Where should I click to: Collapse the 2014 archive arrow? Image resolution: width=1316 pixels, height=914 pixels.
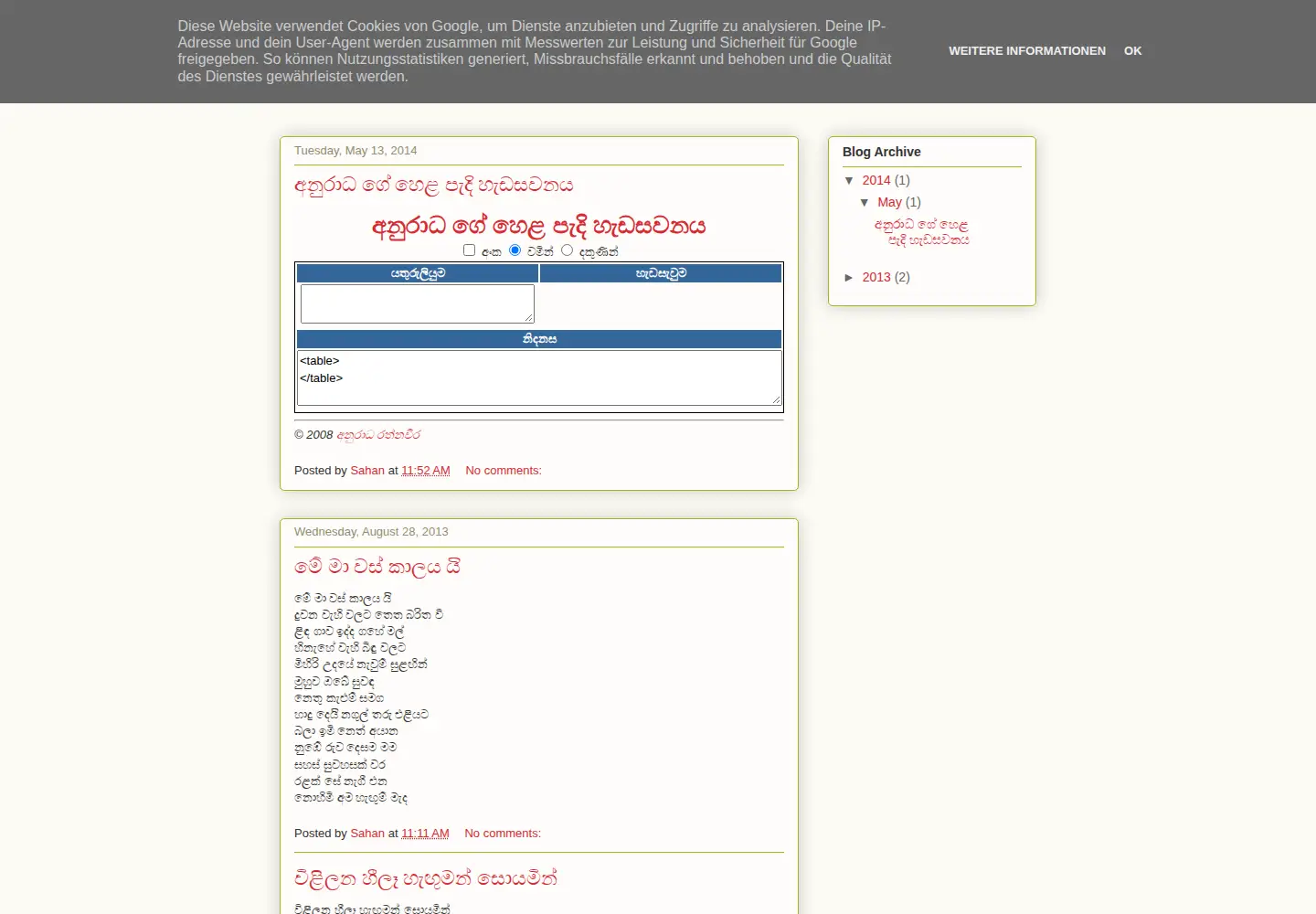pos(850,181)
